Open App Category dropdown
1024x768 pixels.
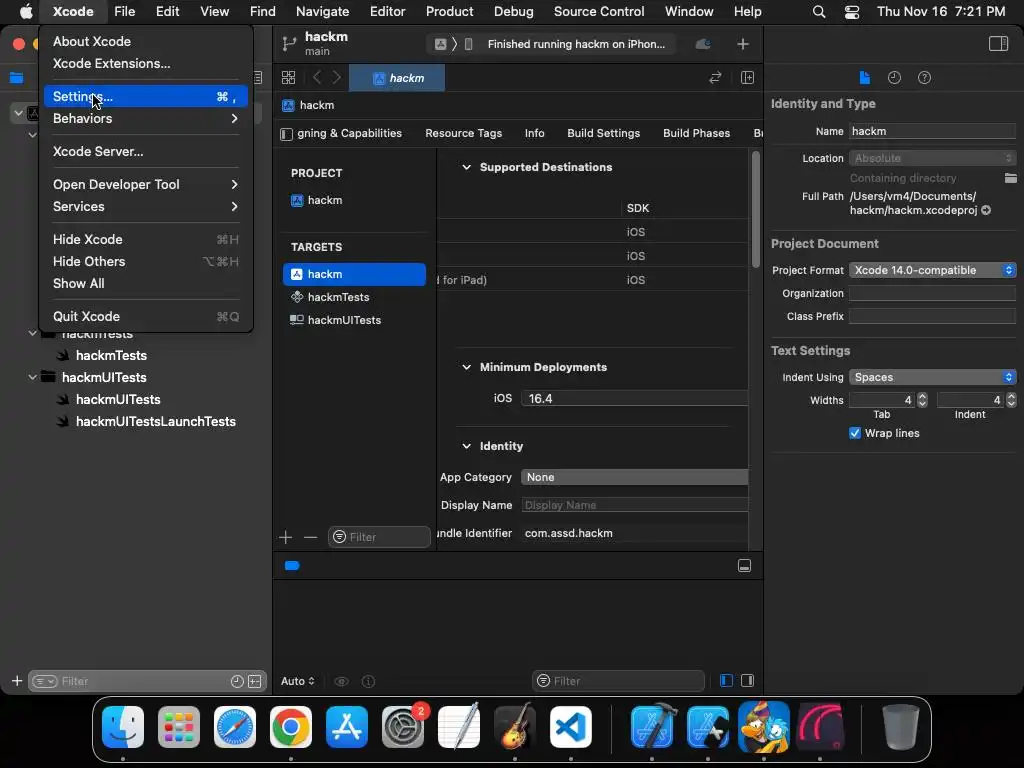click(x=635, y=477)
